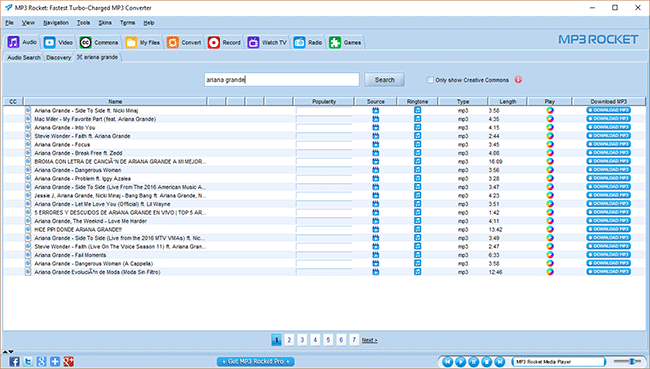Open the Help menu
Image resolution: width=650 pixels, height=369 pixels.
[149, 23]
